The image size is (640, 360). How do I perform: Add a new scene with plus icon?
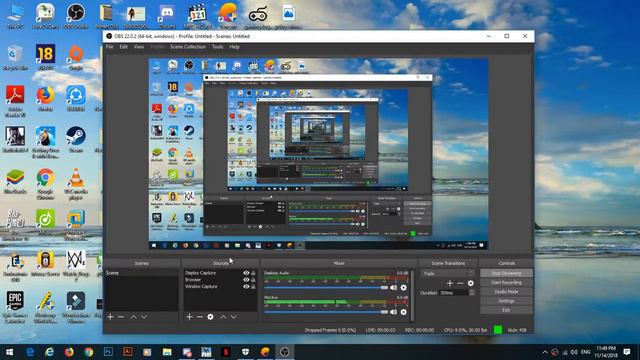[110, 317]
